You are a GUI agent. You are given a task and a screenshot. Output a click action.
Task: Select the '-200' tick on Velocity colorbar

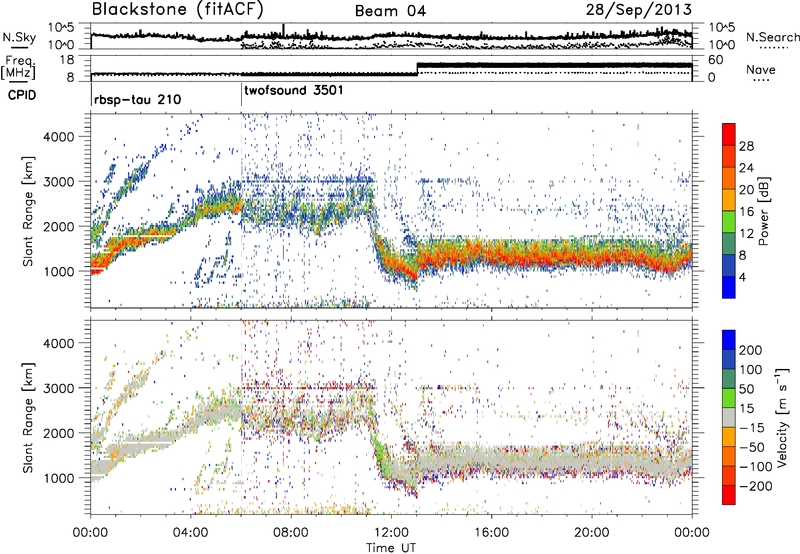point(755,486)
